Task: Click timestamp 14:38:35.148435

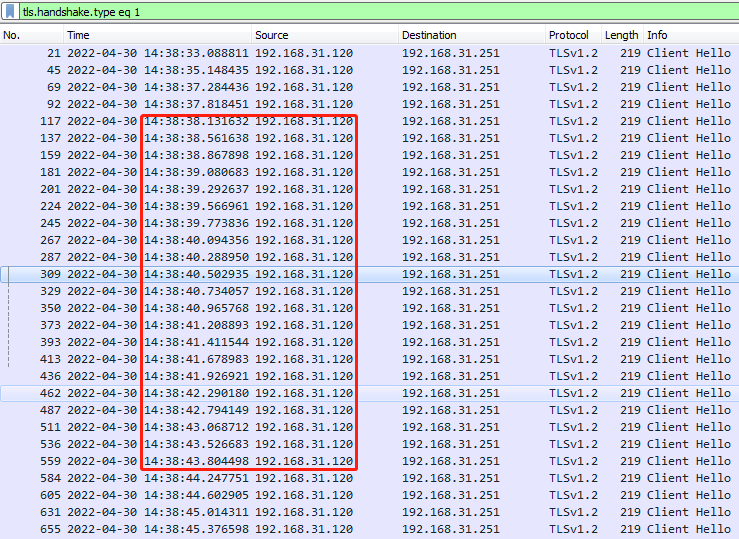Action: pos(196,70)
